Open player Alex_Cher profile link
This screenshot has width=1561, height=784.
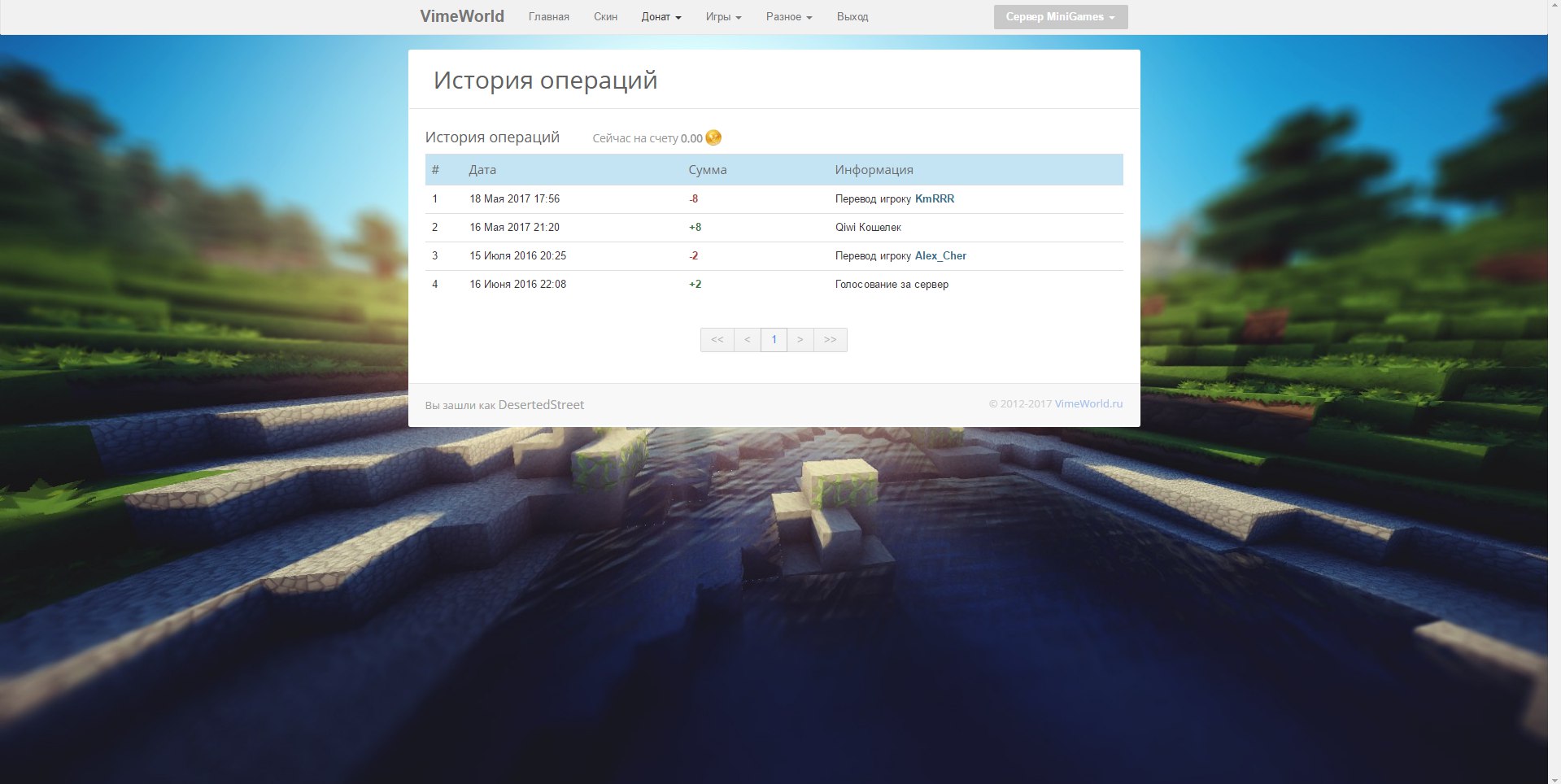click(x=940, y=255)
